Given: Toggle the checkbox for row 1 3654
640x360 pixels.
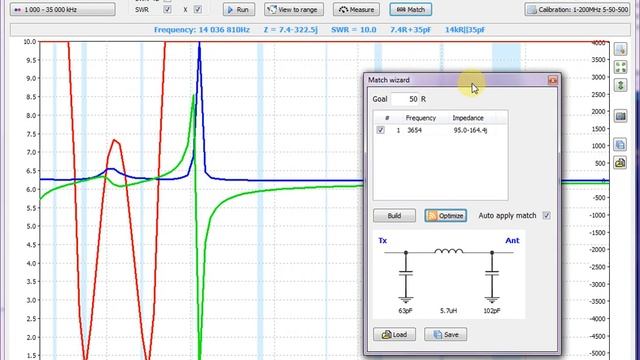Looking at the screenshot, I should (x=380, y=130).
